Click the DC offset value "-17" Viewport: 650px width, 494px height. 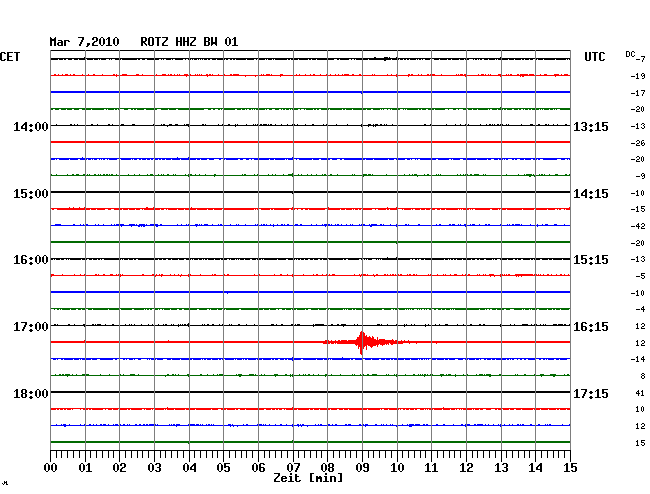(x=638, y=93)
